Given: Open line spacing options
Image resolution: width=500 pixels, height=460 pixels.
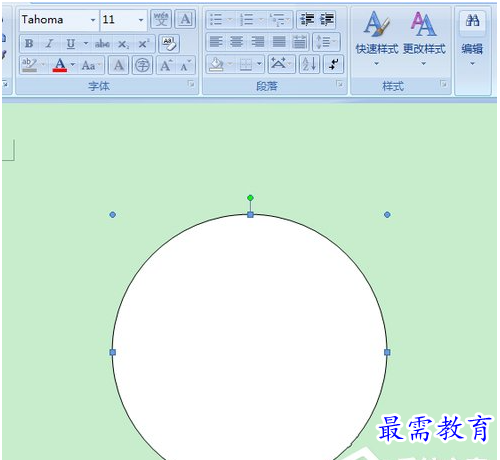Looking at the screenshot, I should coord(326,42).
